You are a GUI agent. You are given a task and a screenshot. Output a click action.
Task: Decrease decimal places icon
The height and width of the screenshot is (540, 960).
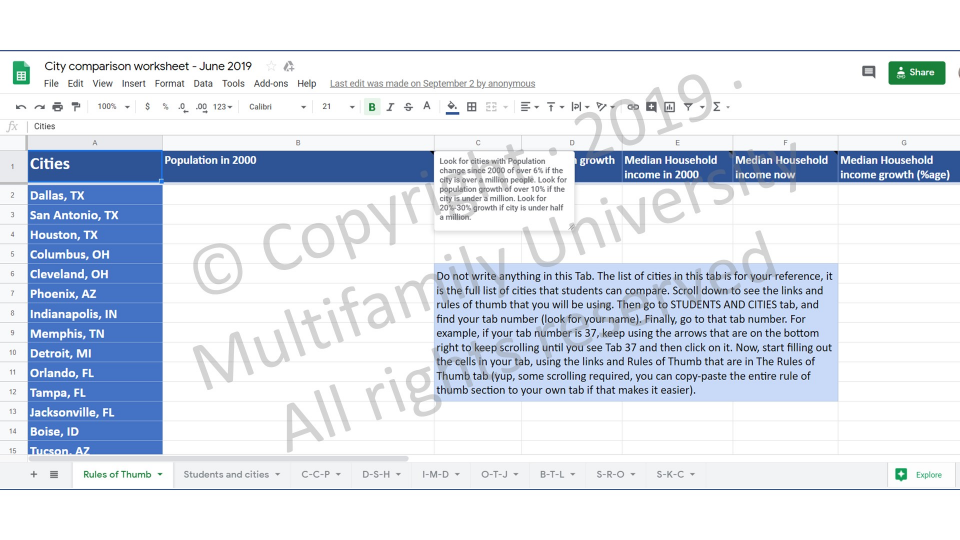click(183, 107)
